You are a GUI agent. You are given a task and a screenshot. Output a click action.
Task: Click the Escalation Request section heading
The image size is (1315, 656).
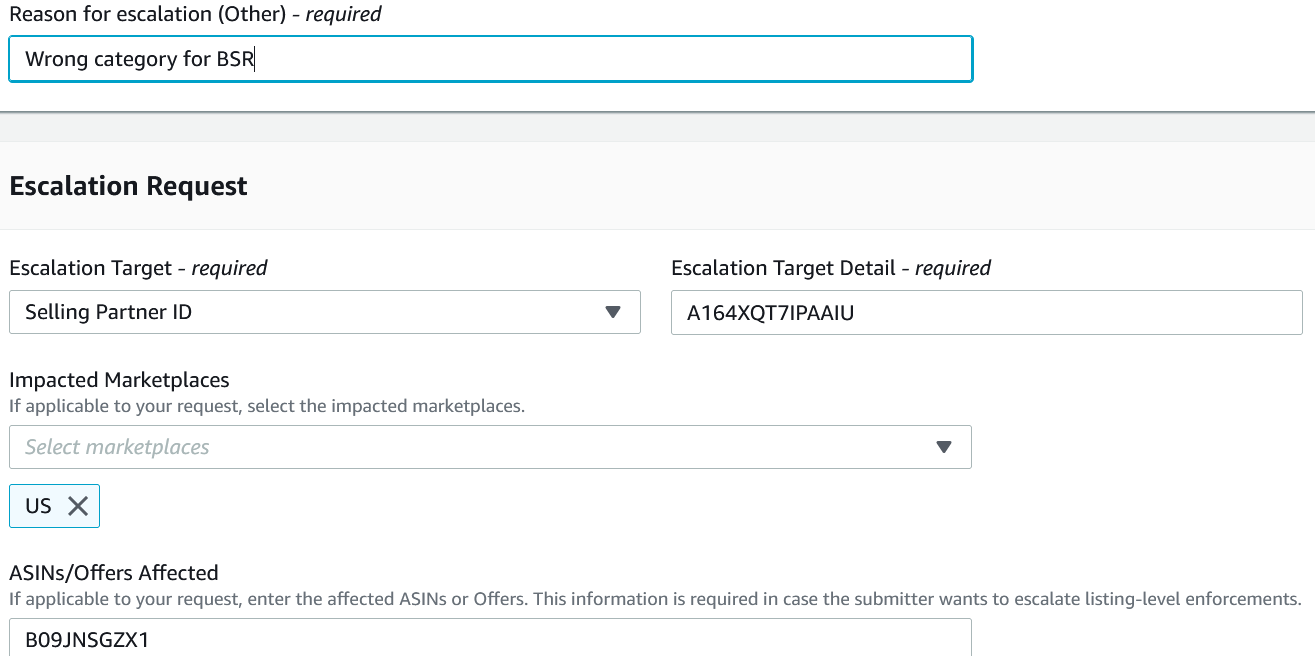[129, 186]
